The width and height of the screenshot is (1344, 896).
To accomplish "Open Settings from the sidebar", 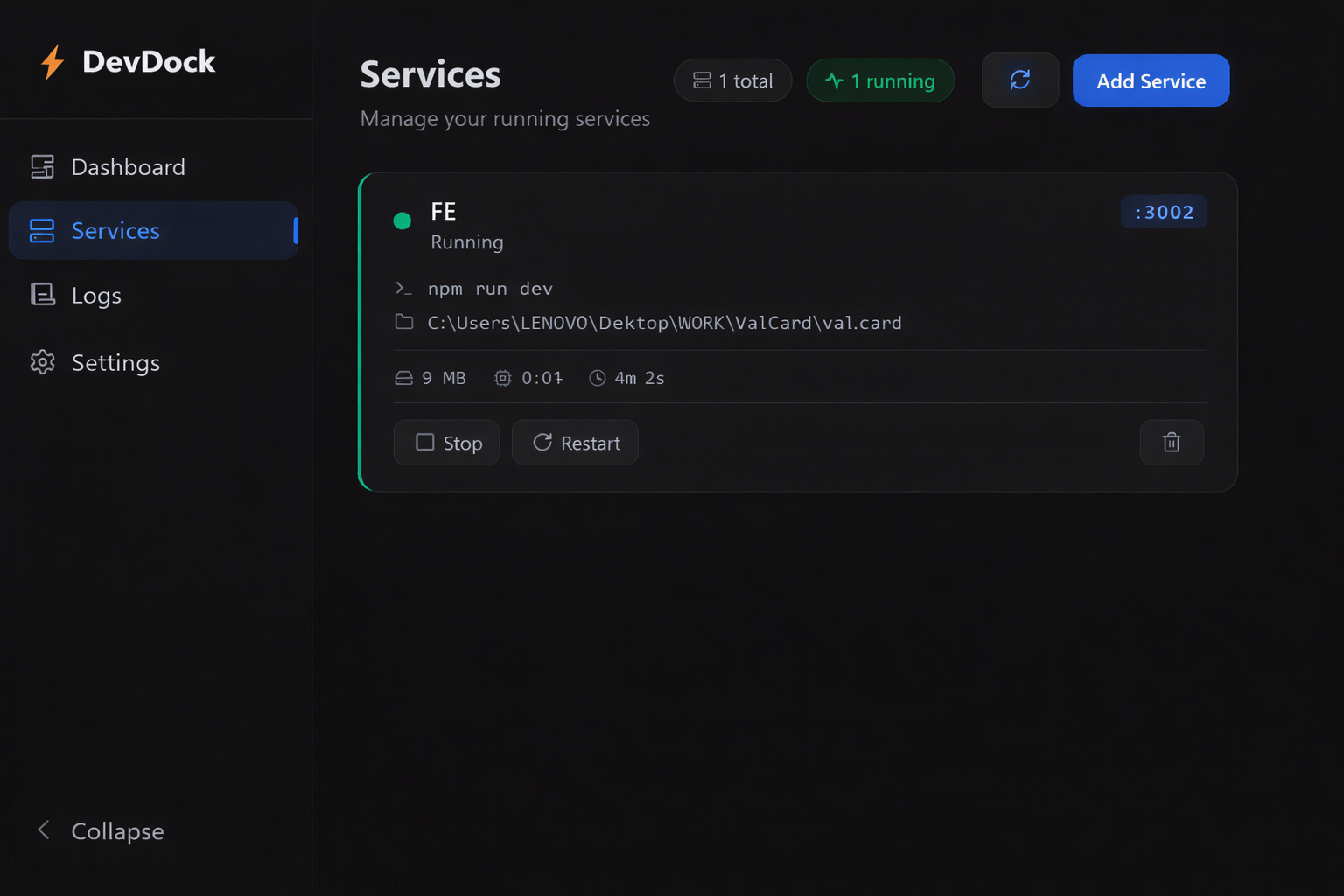I will 115,362.
